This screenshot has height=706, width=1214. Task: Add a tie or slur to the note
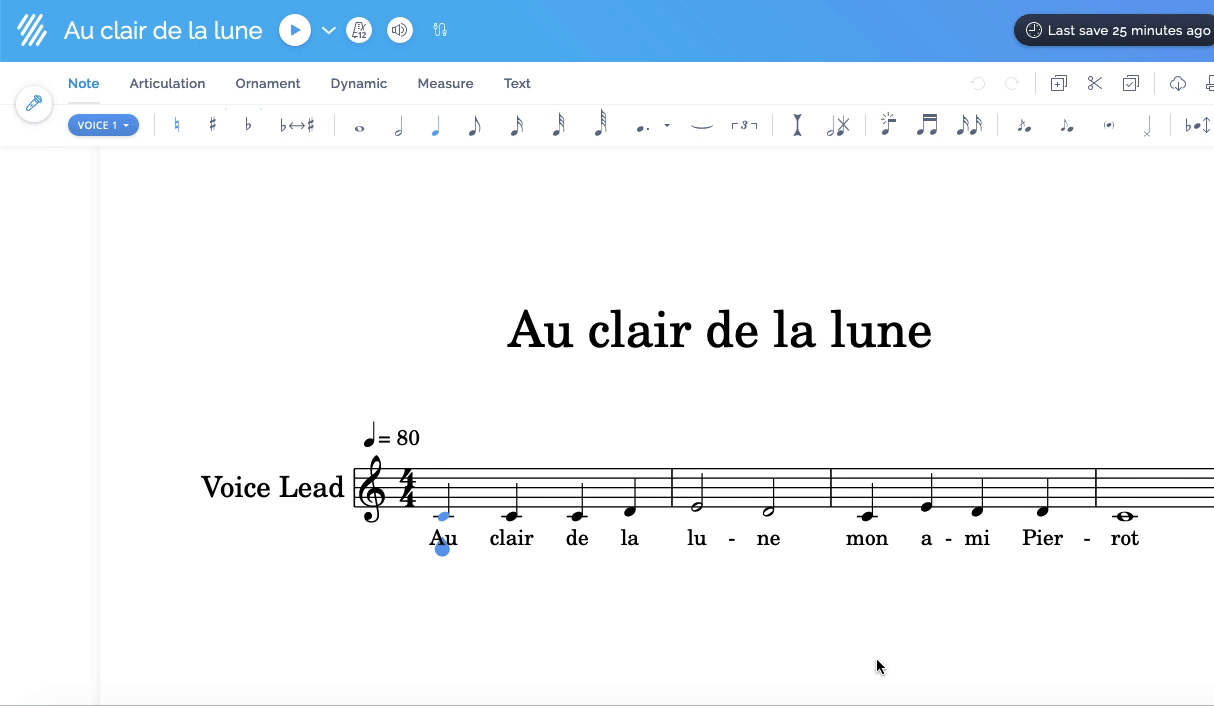pos(702,126)
